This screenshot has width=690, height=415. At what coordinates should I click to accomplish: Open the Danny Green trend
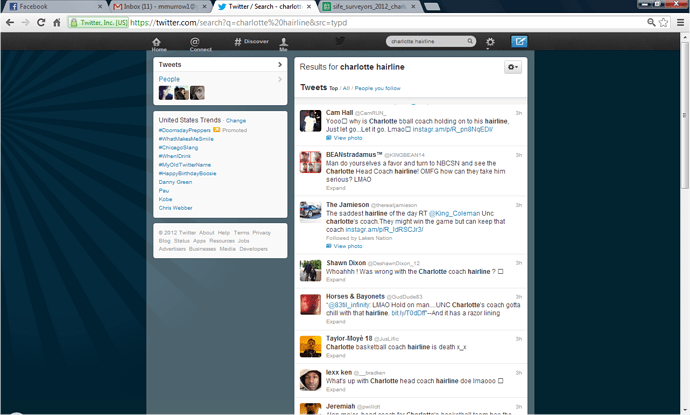point(175,182)
